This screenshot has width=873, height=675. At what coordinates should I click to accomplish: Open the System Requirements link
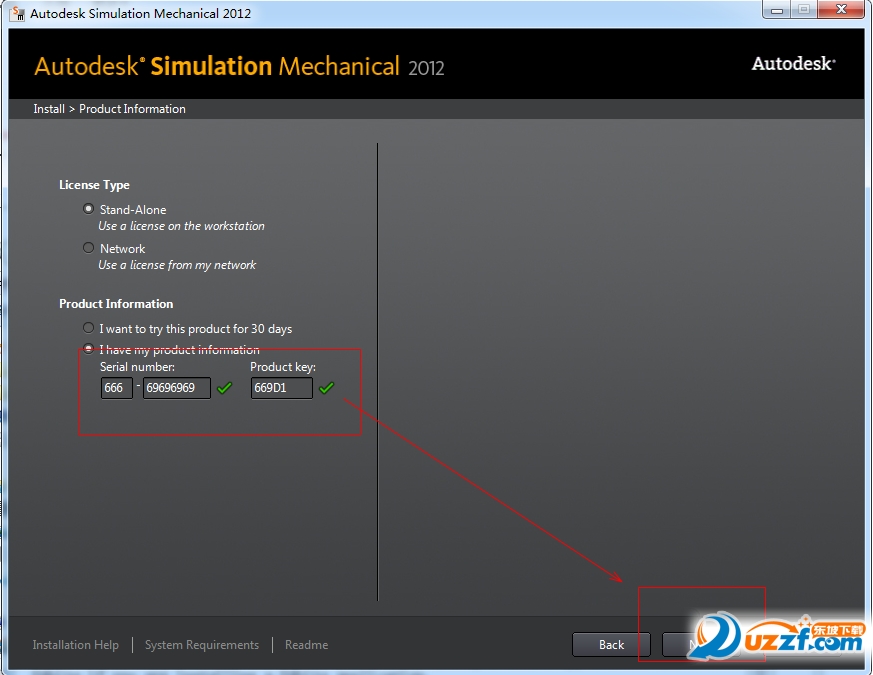[202, 645]
